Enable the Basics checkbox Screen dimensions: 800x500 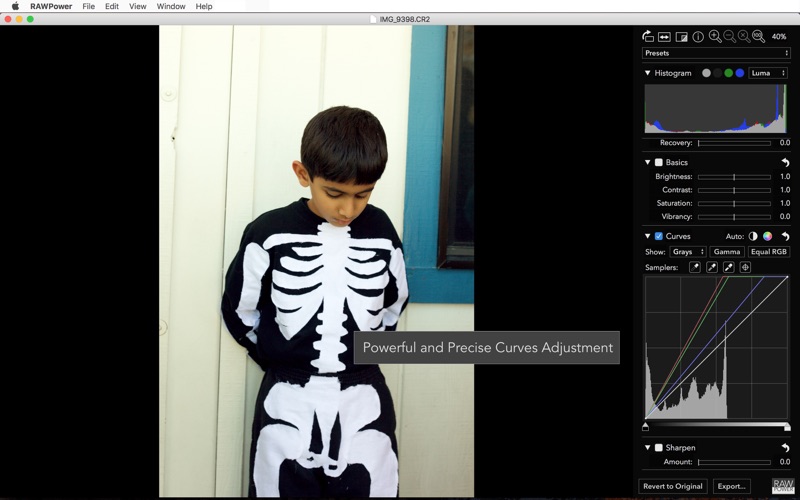[659, 162]
